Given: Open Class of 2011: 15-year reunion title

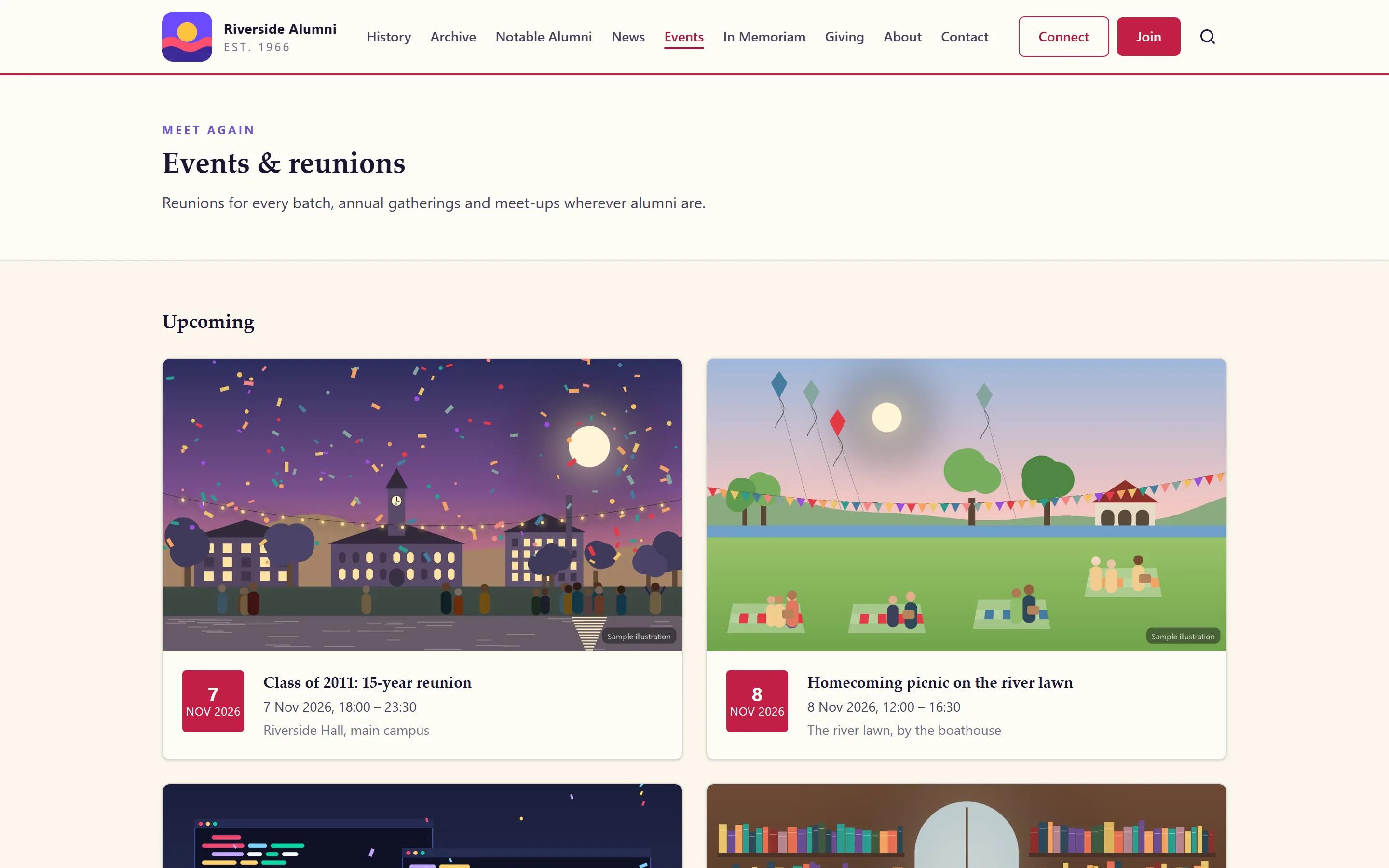Looking at the screenshot, I should (368, 682).
